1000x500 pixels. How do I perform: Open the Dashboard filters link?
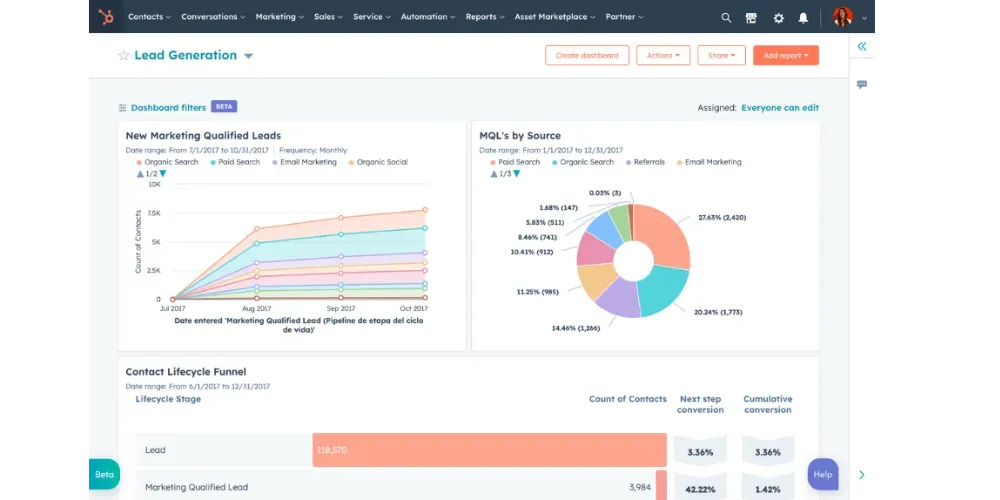click(168, 108)
